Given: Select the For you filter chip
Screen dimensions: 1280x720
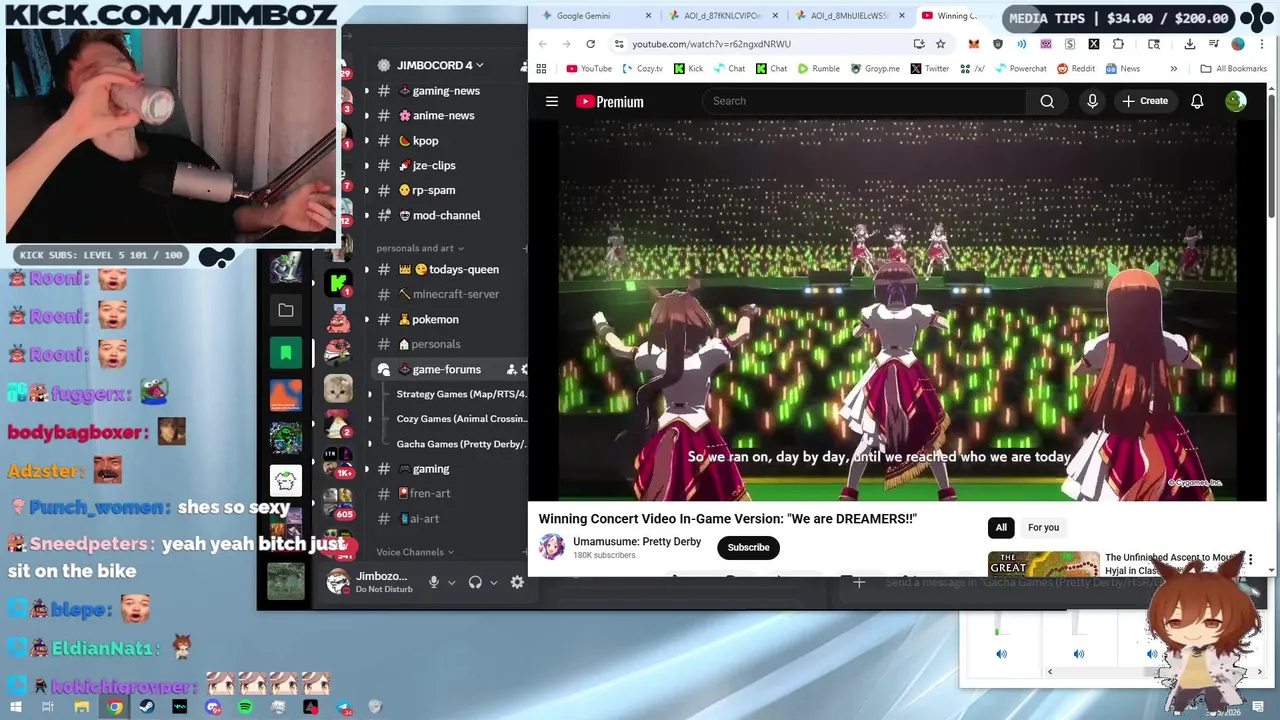Looking at the screenshot, I should pyautogui.click(x=1043, y=527).
